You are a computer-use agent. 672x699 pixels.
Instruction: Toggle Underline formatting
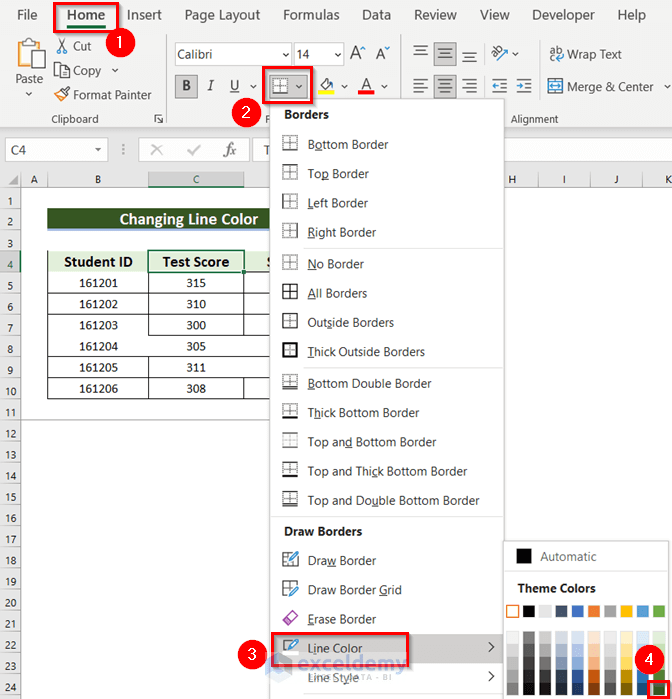click(x=234, y=86)
